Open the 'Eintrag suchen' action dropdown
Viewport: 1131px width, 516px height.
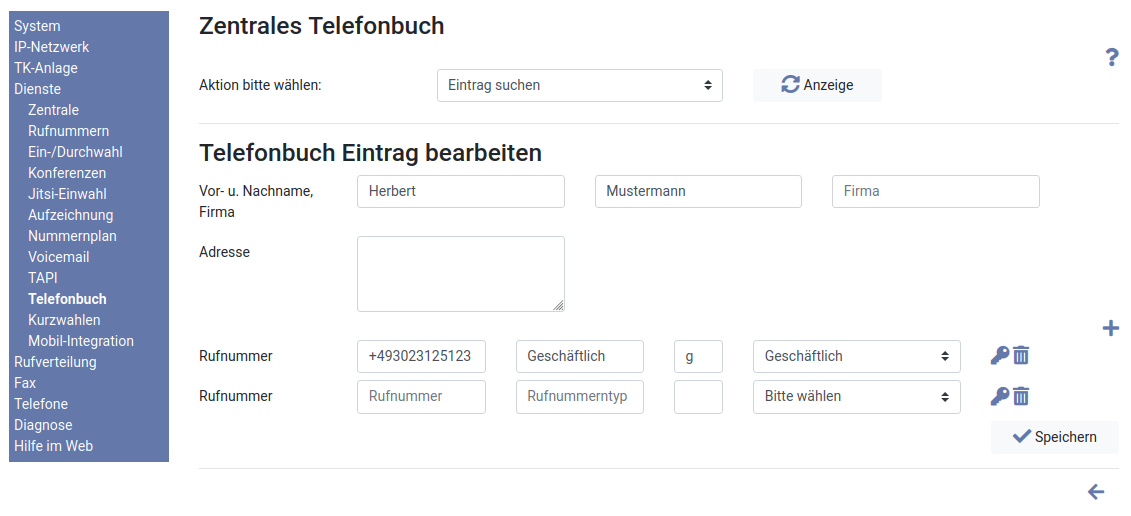pos(580,85)
